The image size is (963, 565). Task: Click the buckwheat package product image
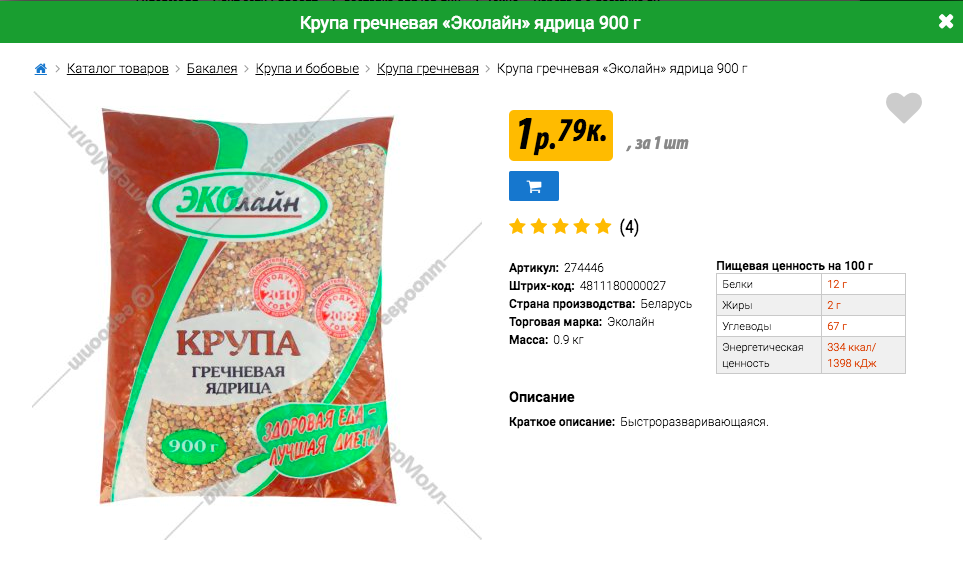(x=248, y=306)
